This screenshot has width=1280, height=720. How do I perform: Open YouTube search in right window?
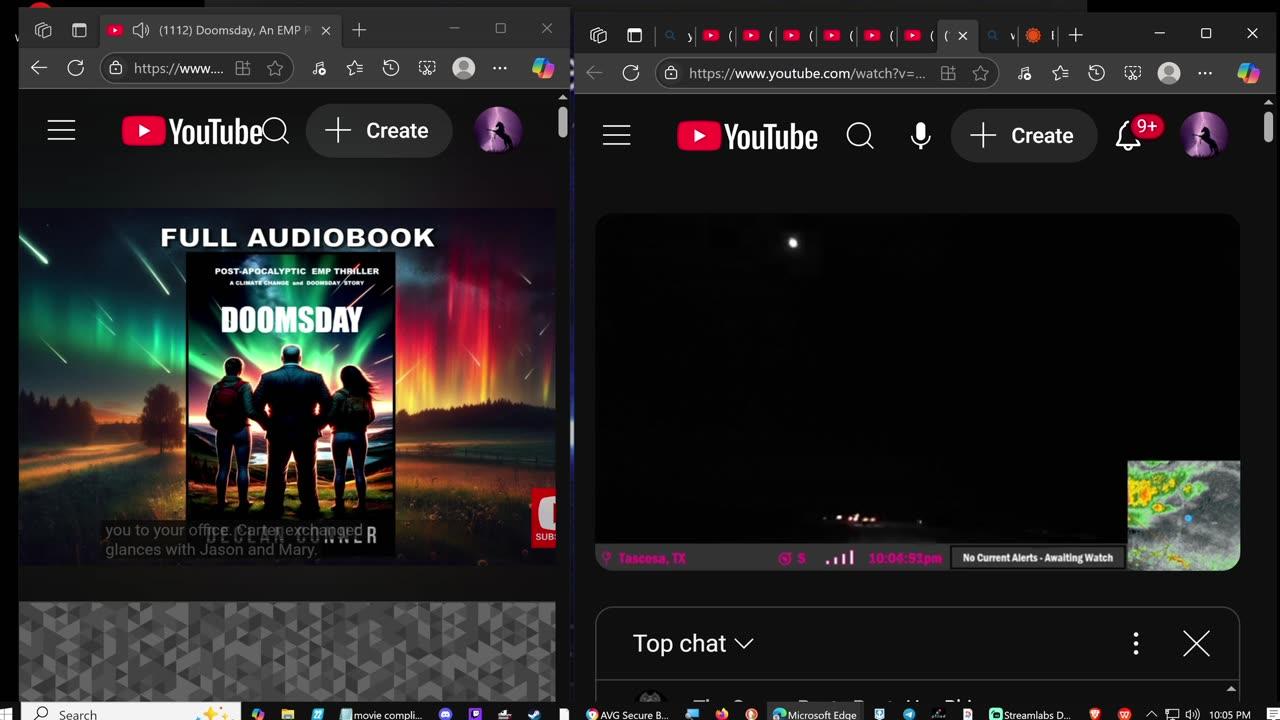point(860,136)
